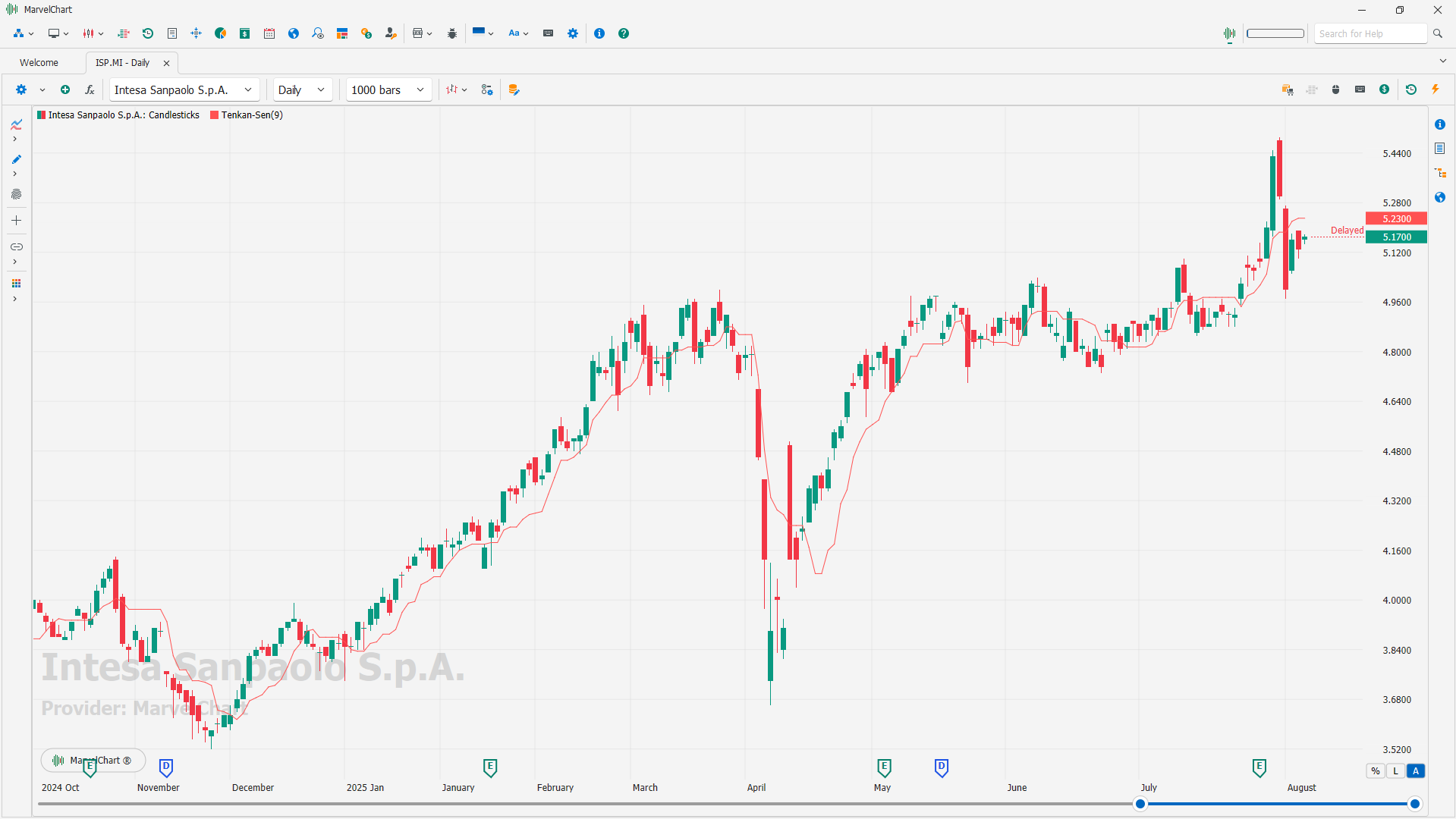1456x819 pixels.
Task: Open the formula fx icon
Action: click(x=90, y=89)
